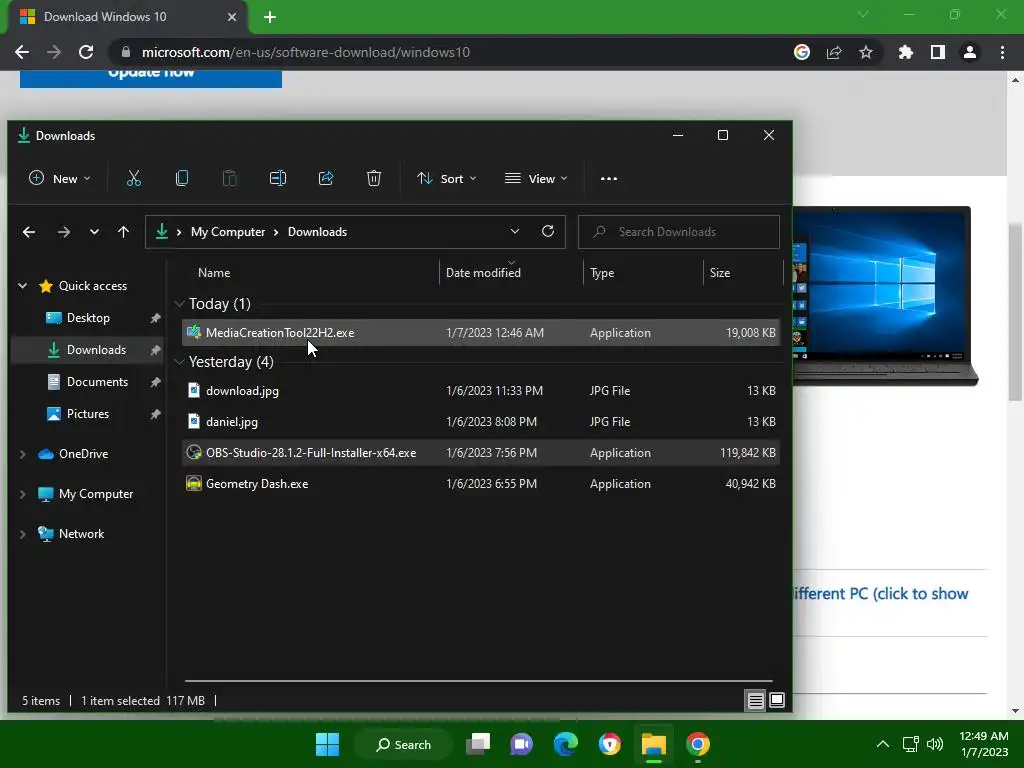The width and height of the screenshot is (1024, 768).
Task: Open Chat app from the taskbar
Action: pos(521,744)
